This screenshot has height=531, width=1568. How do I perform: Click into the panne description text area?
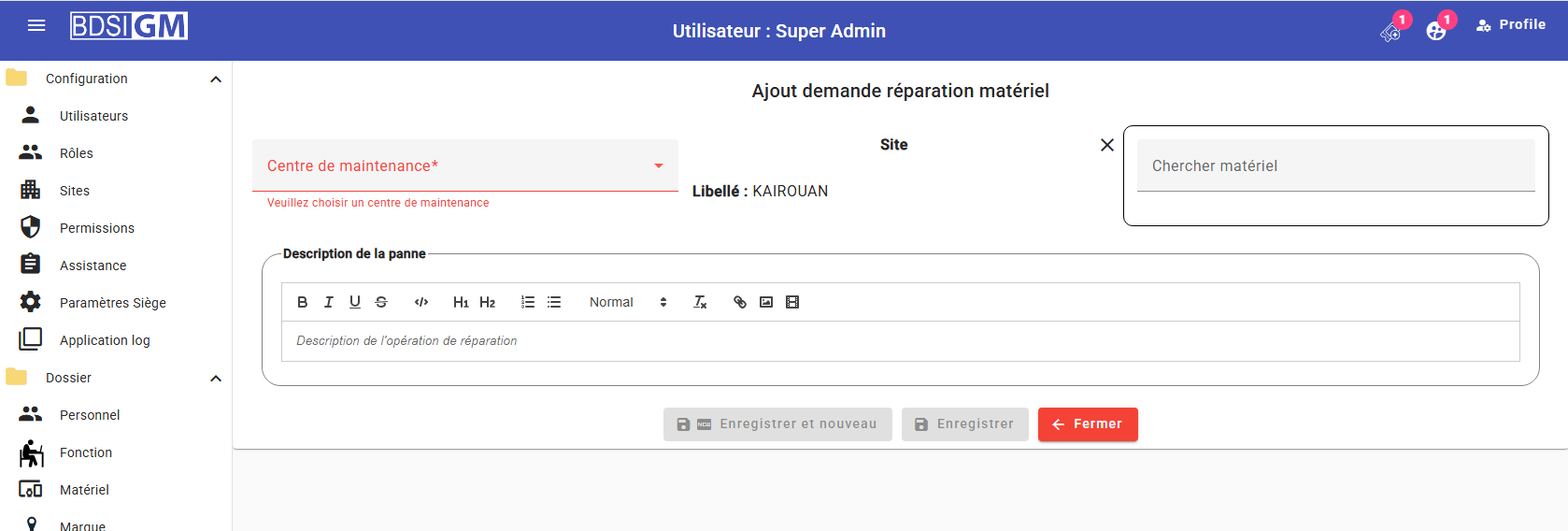(x=901, y=341)
